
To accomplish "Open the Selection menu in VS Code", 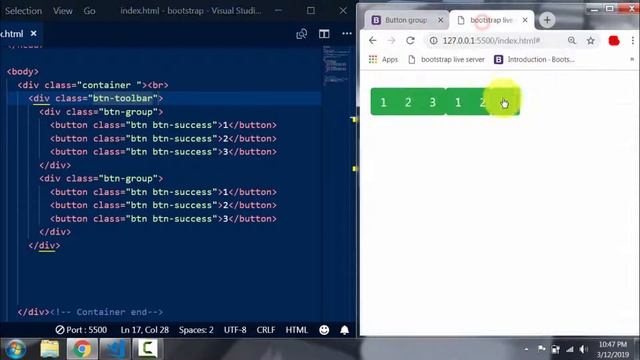I will 23,11.
